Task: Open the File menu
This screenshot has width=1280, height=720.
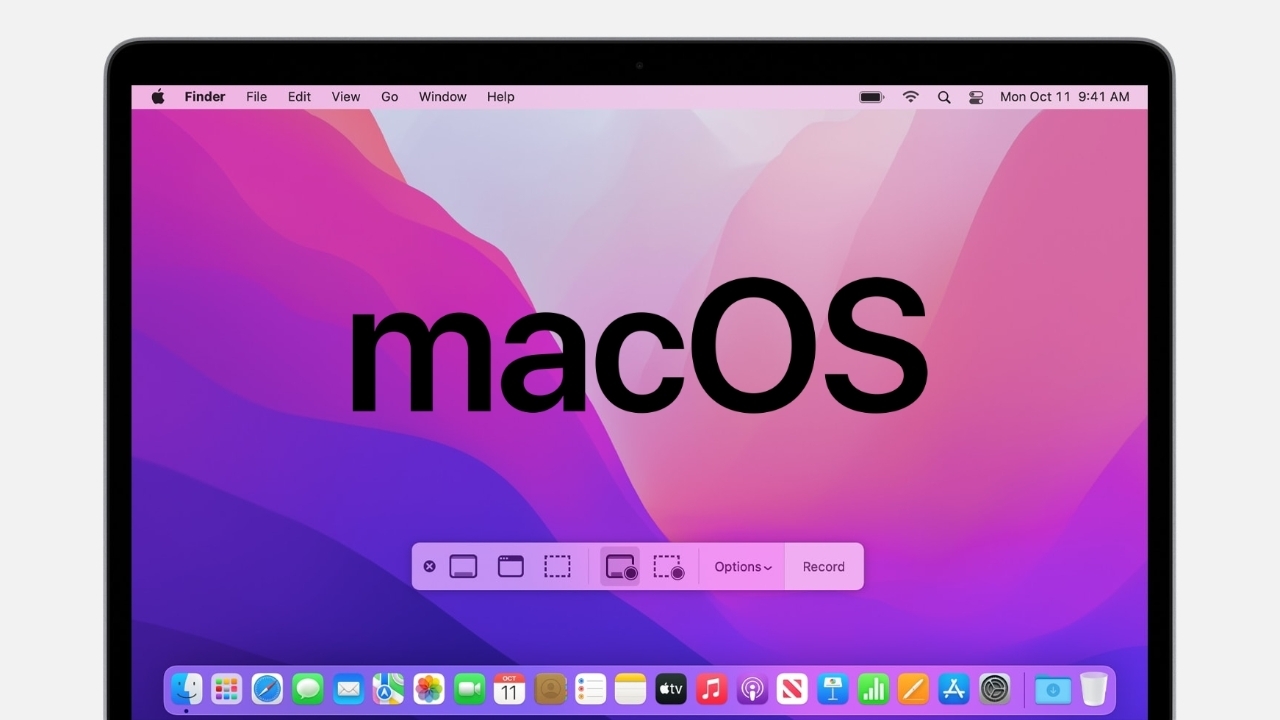Action: 256,97
